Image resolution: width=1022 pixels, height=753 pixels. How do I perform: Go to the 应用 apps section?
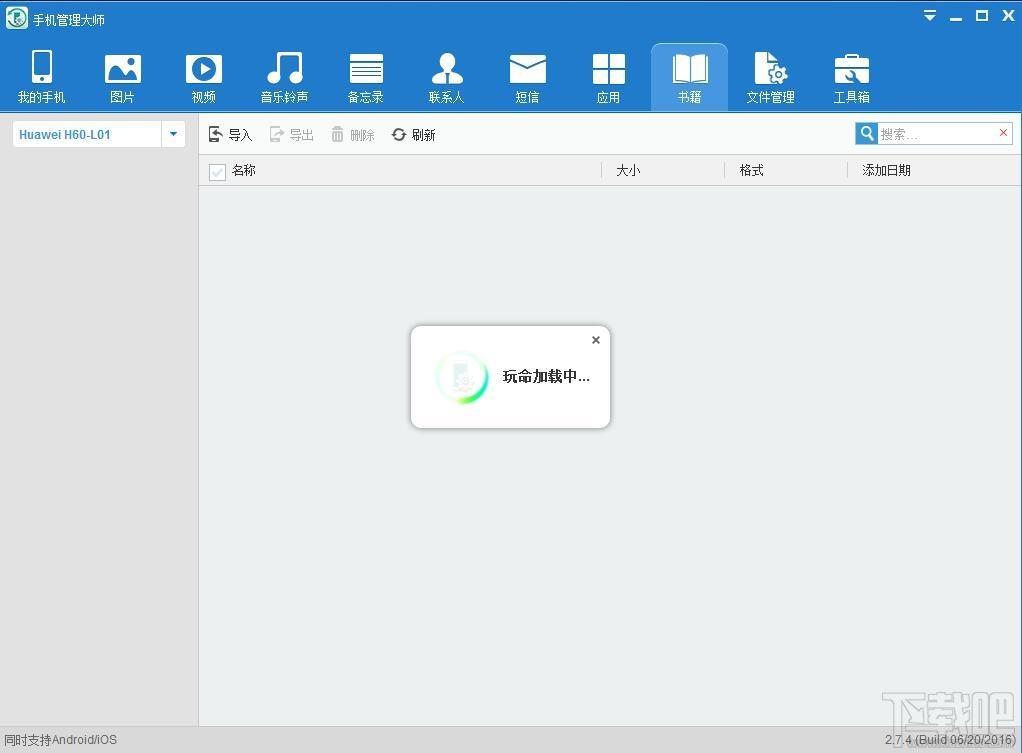pyautogui.click(x=608, y=77)
